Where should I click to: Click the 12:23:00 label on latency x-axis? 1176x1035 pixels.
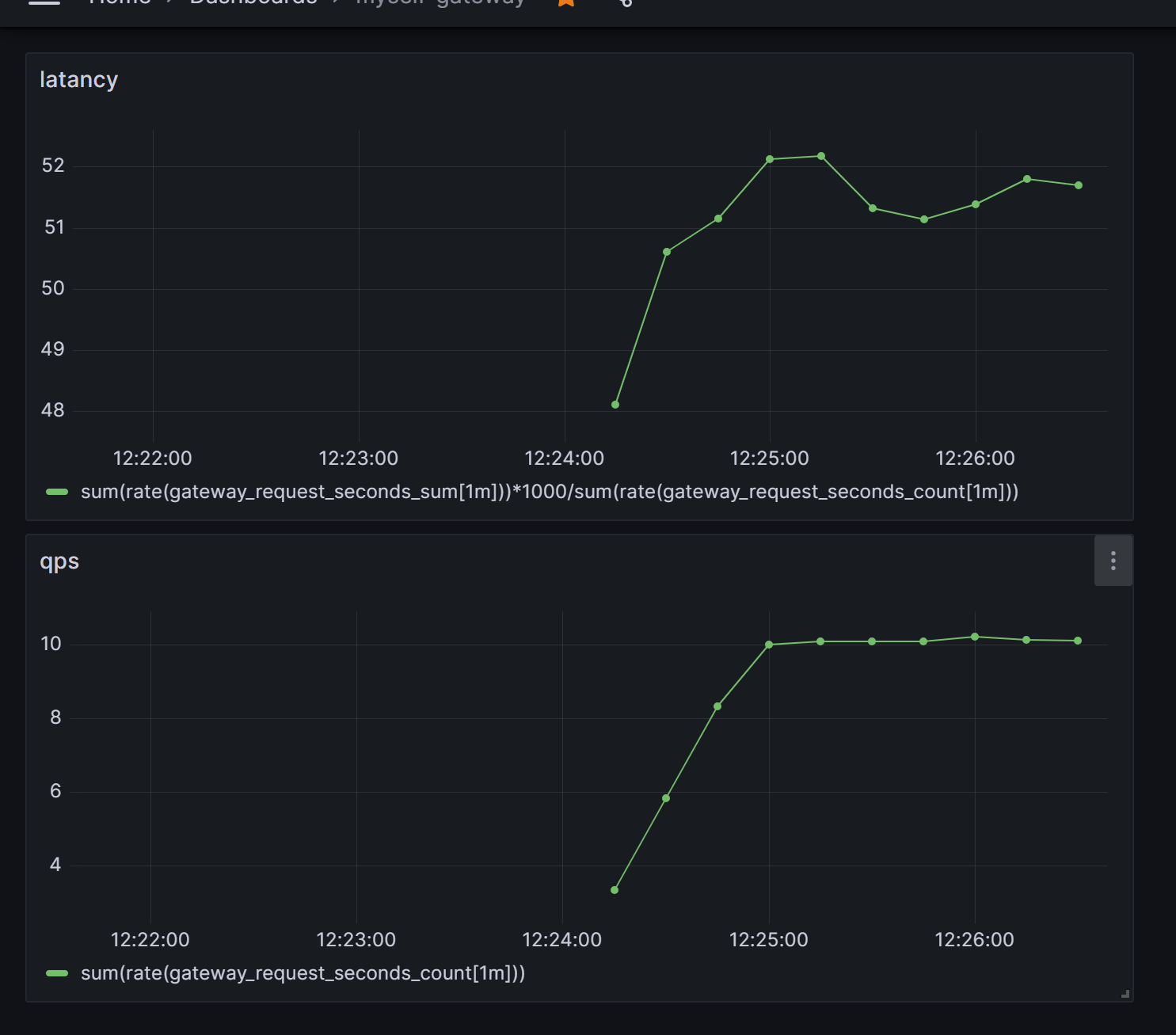coord(359,459)
